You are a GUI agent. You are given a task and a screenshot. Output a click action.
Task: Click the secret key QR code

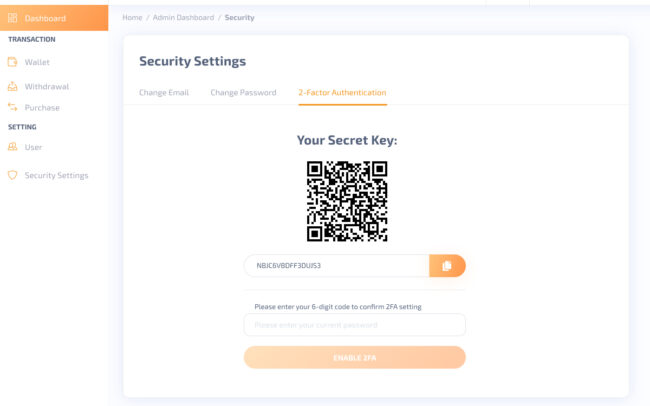tap(347, 201)
